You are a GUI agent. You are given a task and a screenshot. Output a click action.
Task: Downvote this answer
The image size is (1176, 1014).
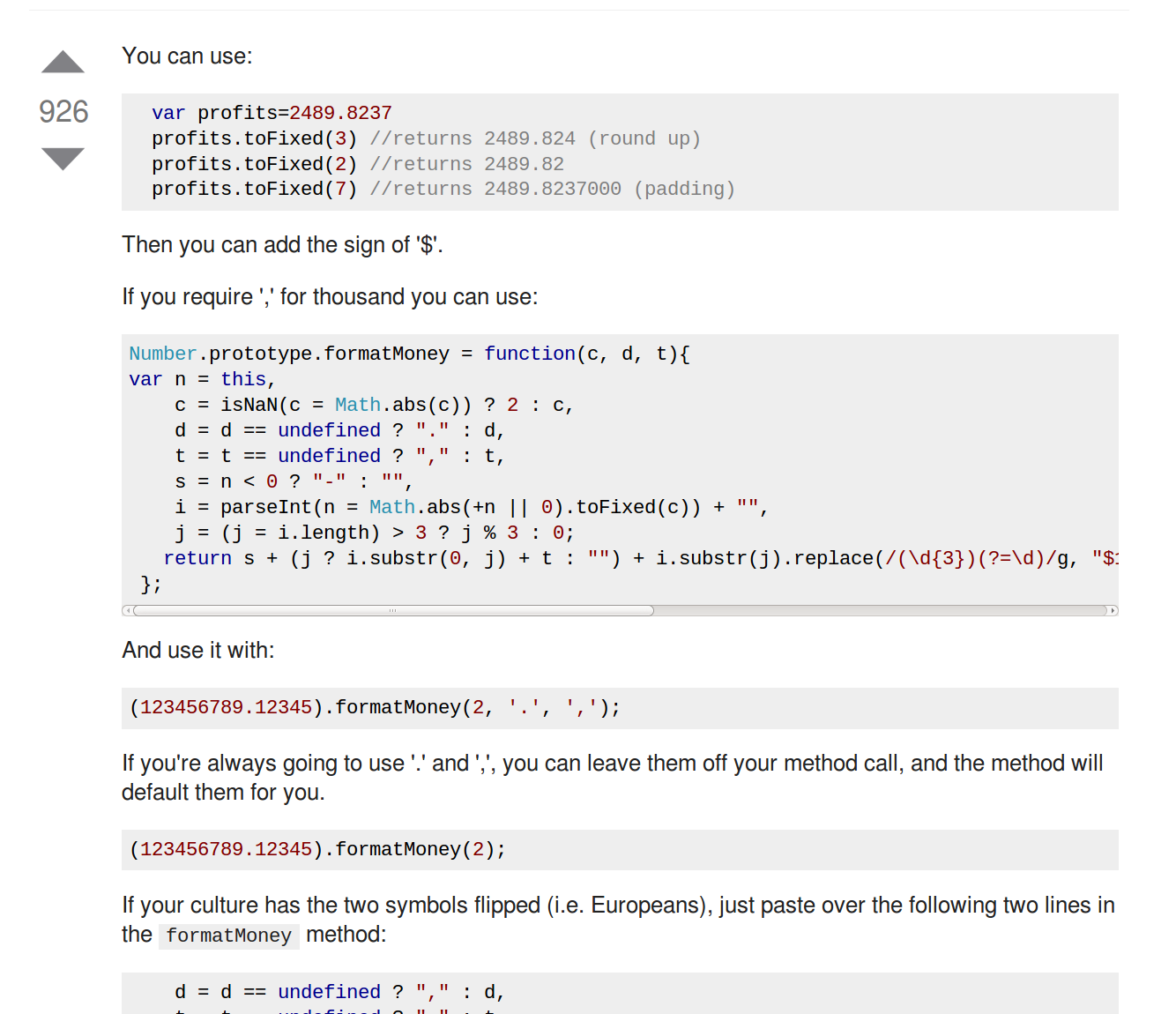62,159
